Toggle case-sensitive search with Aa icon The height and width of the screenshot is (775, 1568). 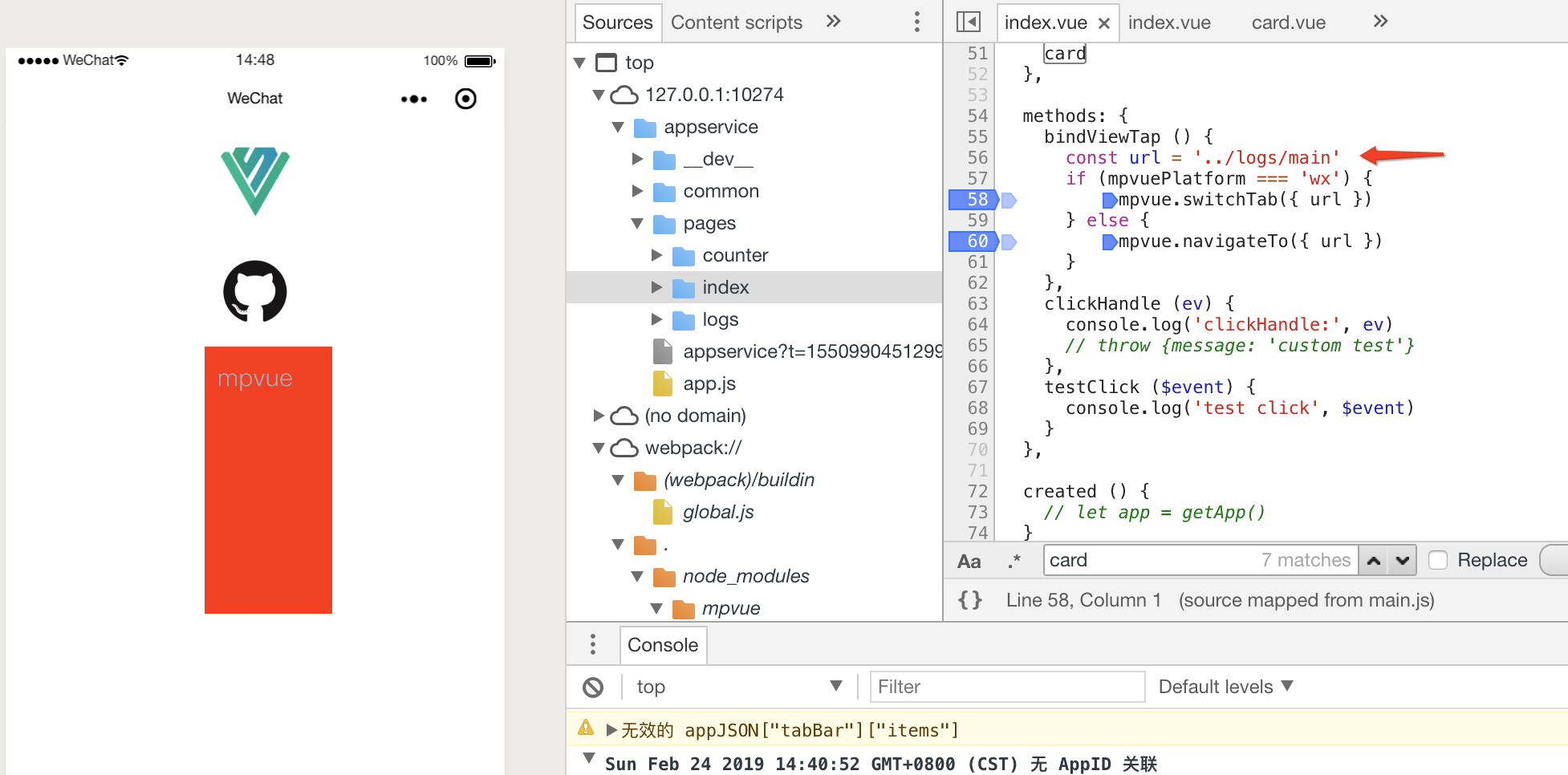tap(969, 560)
